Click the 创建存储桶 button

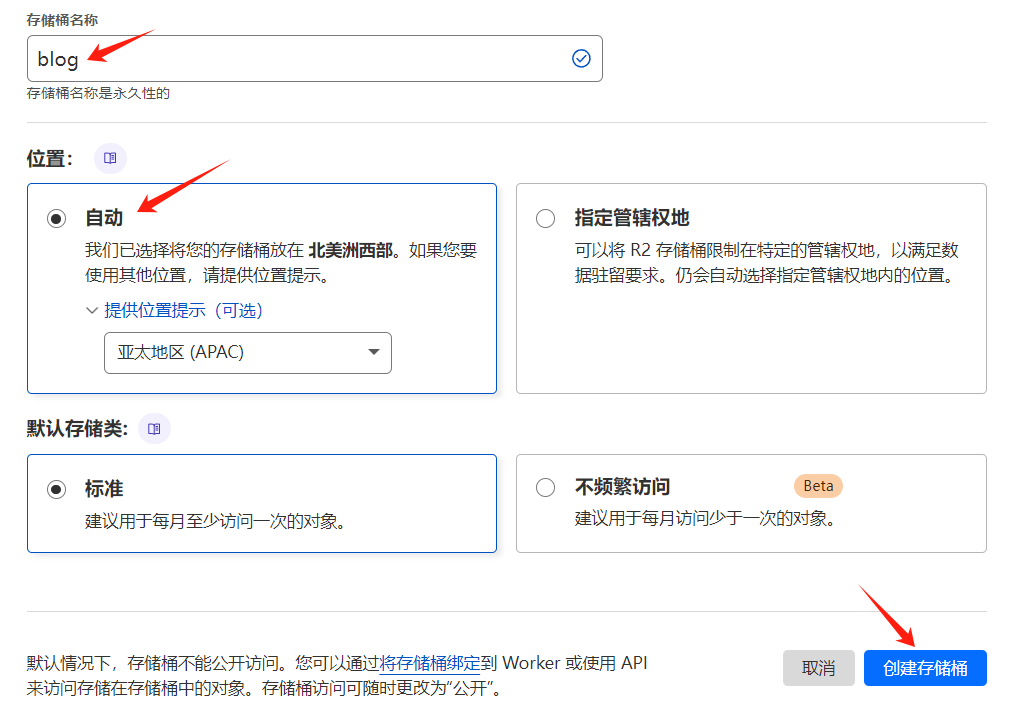925,668
